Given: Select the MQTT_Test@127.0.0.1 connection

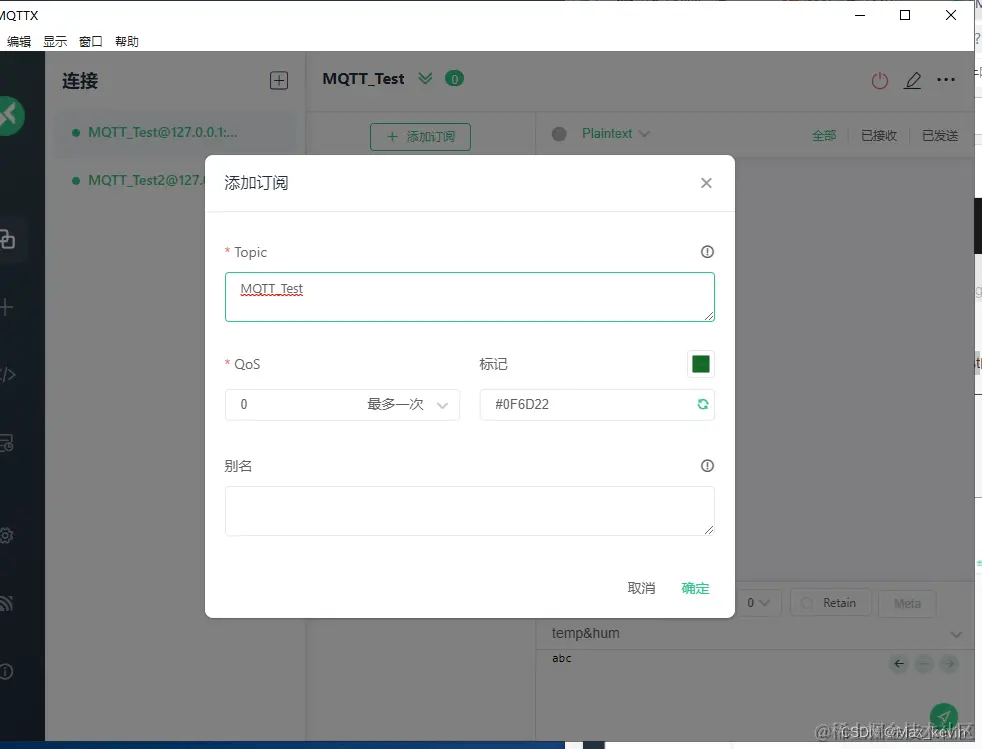Looking at the screenshot, I should point(175,133).
